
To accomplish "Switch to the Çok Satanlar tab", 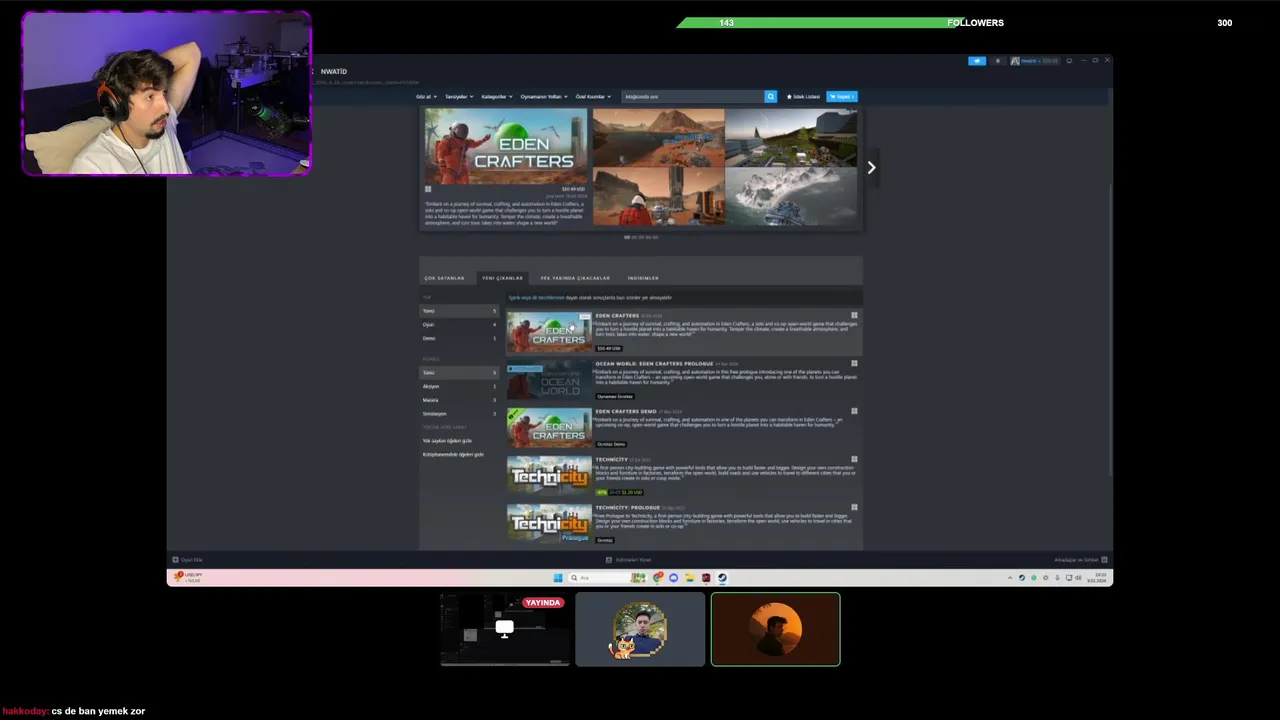I will (444, 278).
